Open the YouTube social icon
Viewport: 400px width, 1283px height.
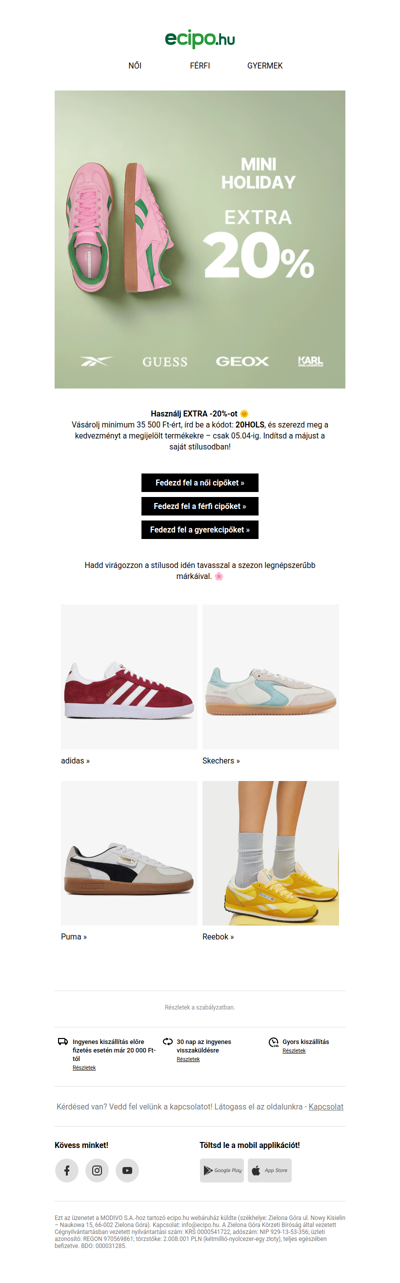pos(127,1170)
